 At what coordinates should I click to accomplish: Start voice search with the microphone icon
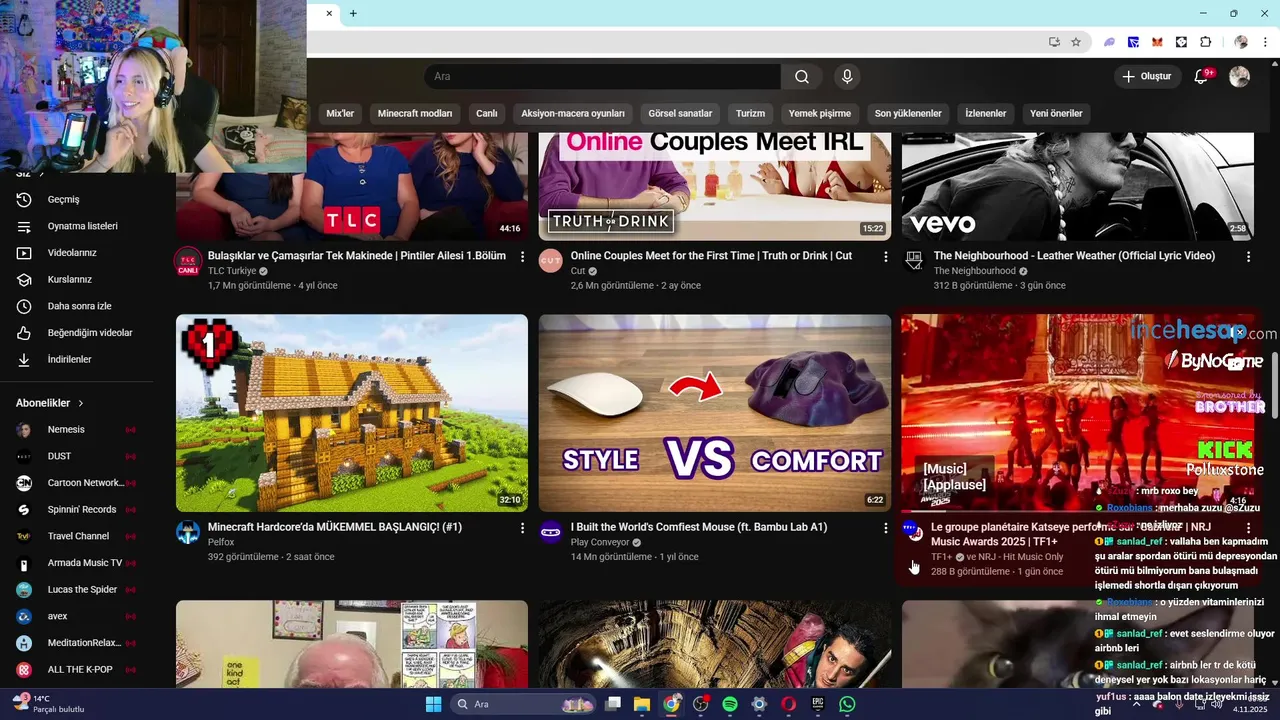[847, 77]
